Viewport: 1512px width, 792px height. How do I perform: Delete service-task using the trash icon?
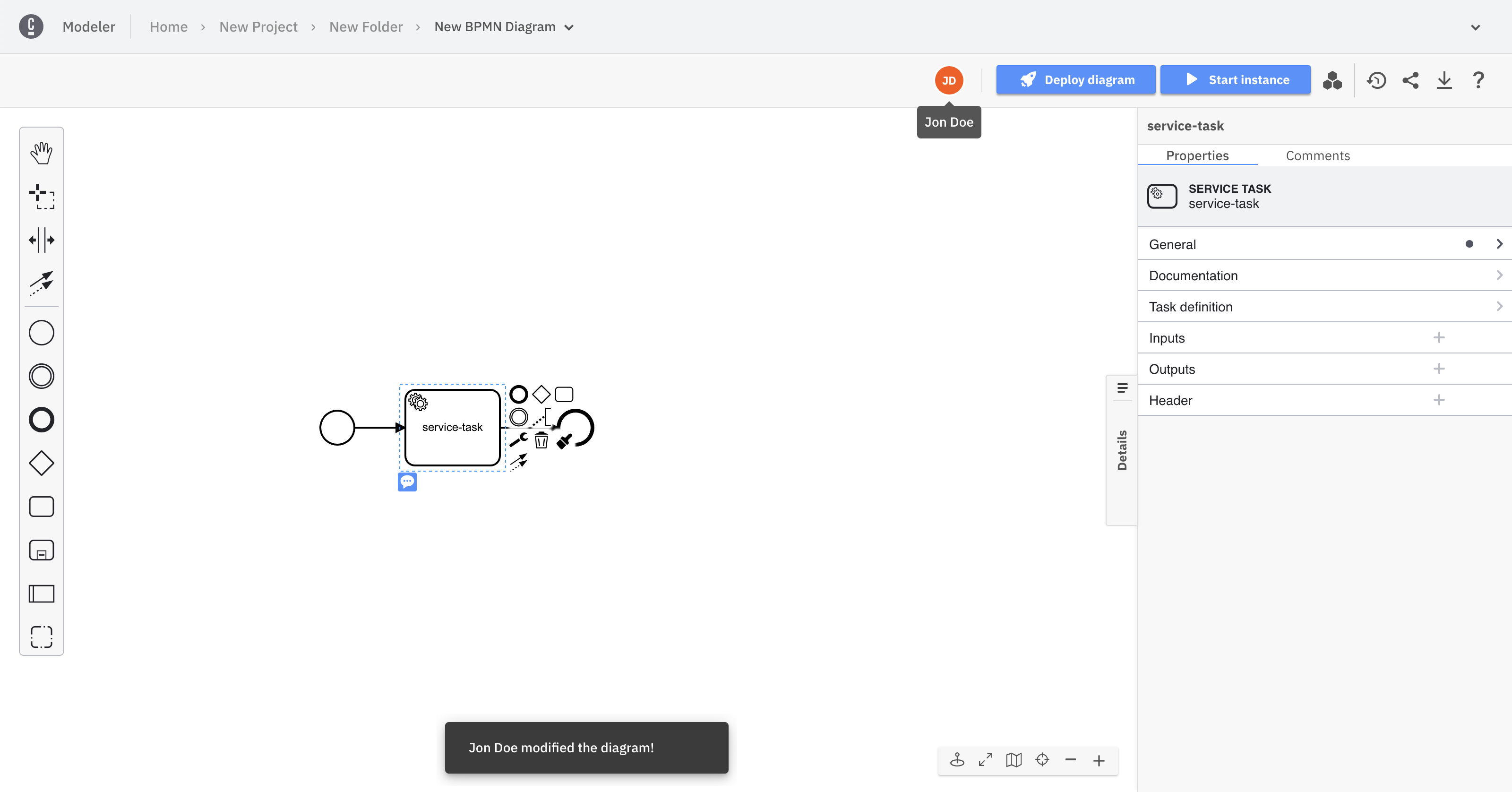[541, 440]
